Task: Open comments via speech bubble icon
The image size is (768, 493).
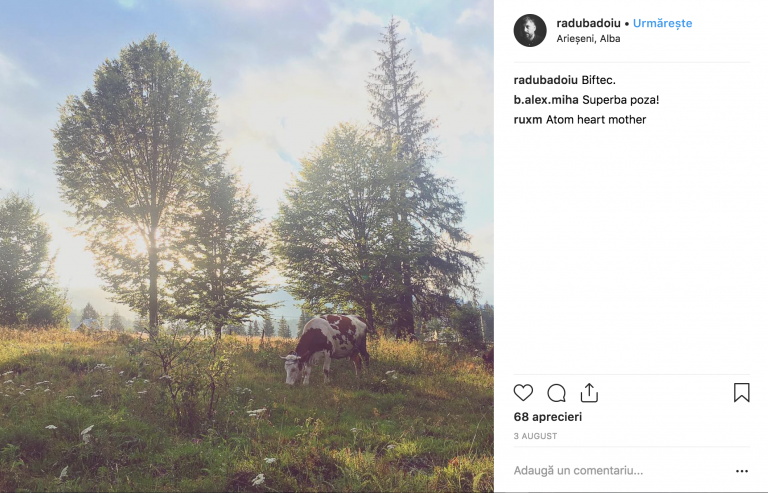Action: pos(556,393)
